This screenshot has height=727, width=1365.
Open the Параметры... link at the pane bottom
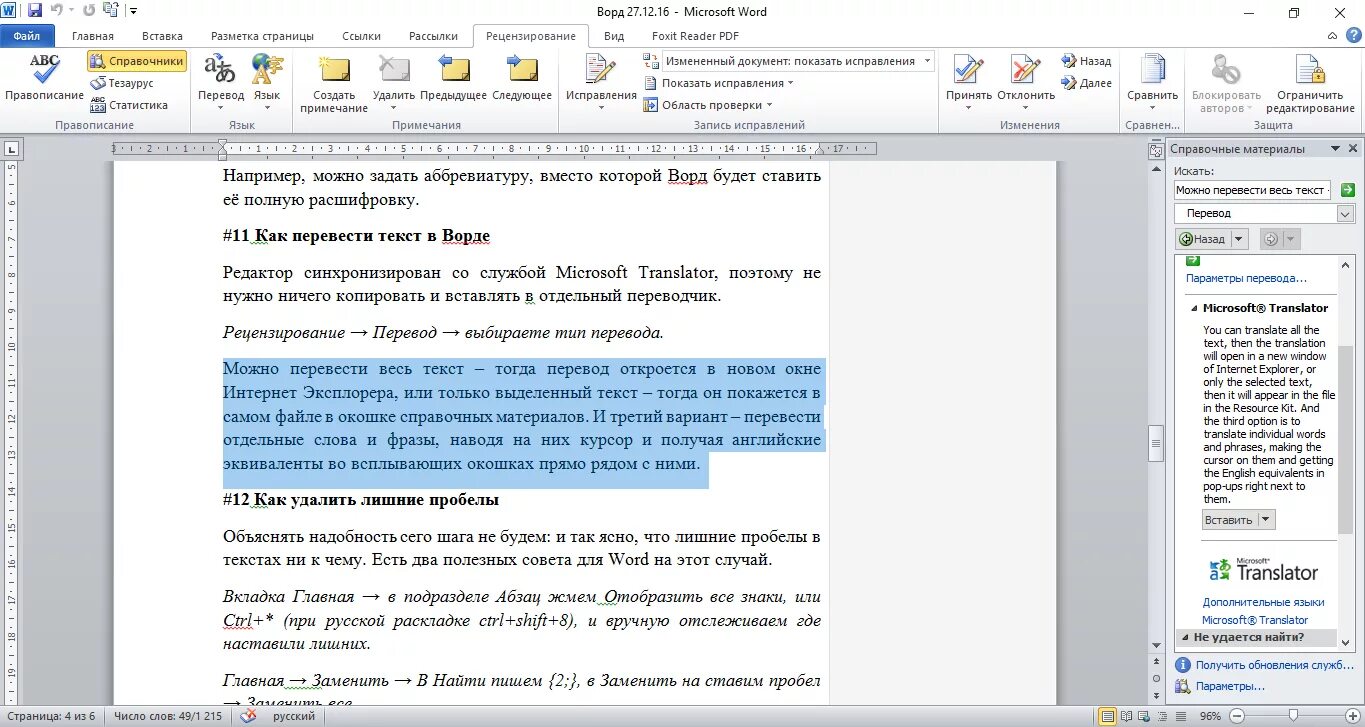(x=1230, y=687)
